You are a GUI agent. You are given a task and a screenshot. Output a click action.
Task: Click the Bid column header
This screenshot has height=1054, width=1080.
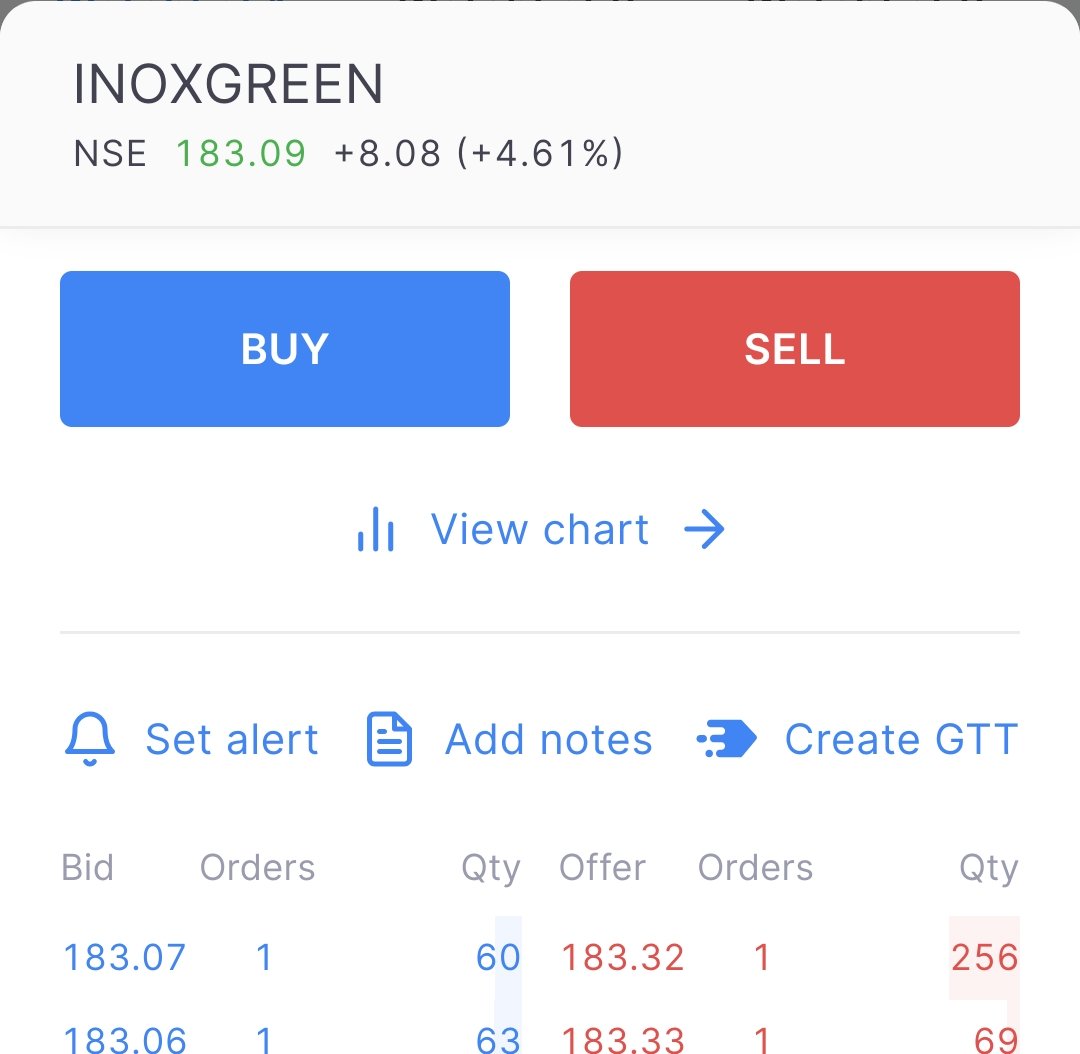click(87, 868)
